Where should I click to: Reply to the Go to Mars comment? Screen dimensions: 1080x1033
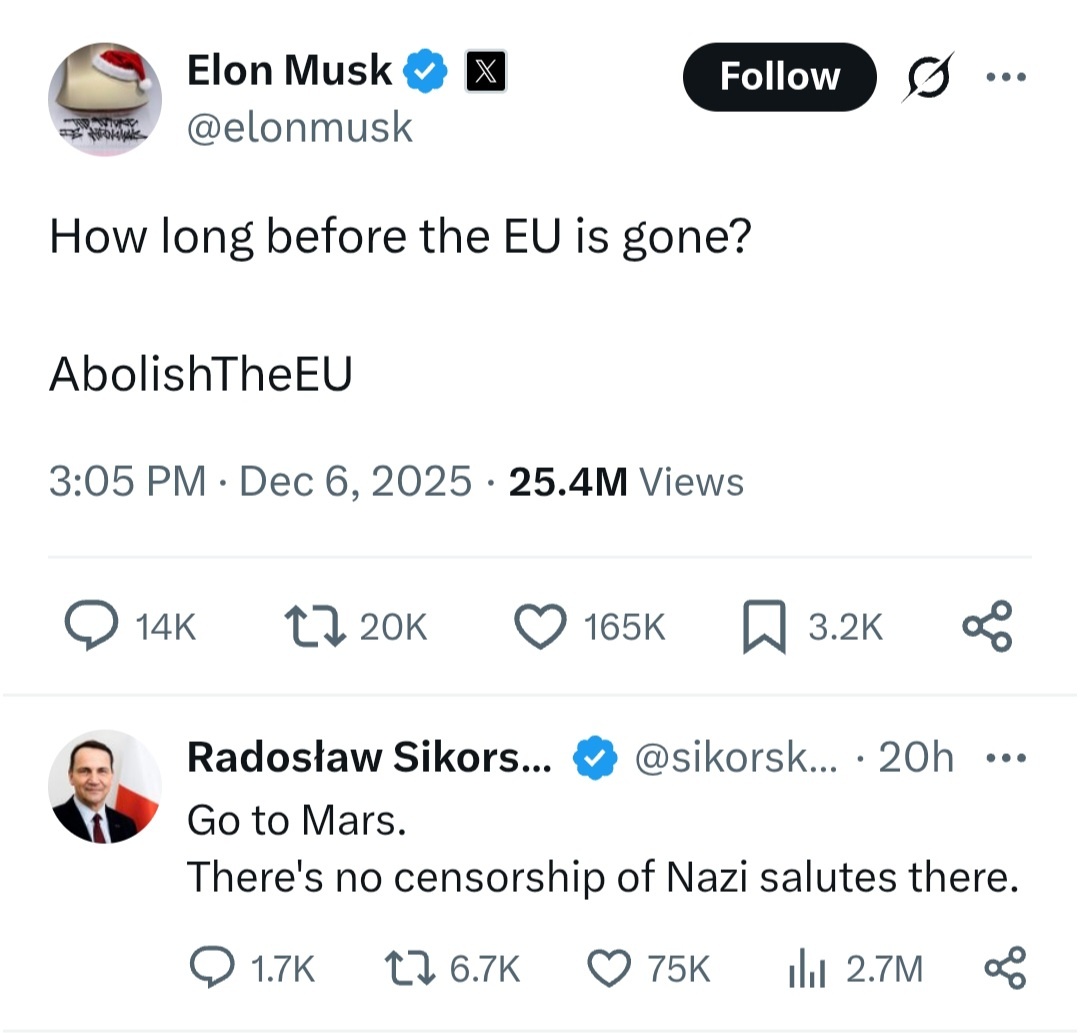tap(211, 968)
